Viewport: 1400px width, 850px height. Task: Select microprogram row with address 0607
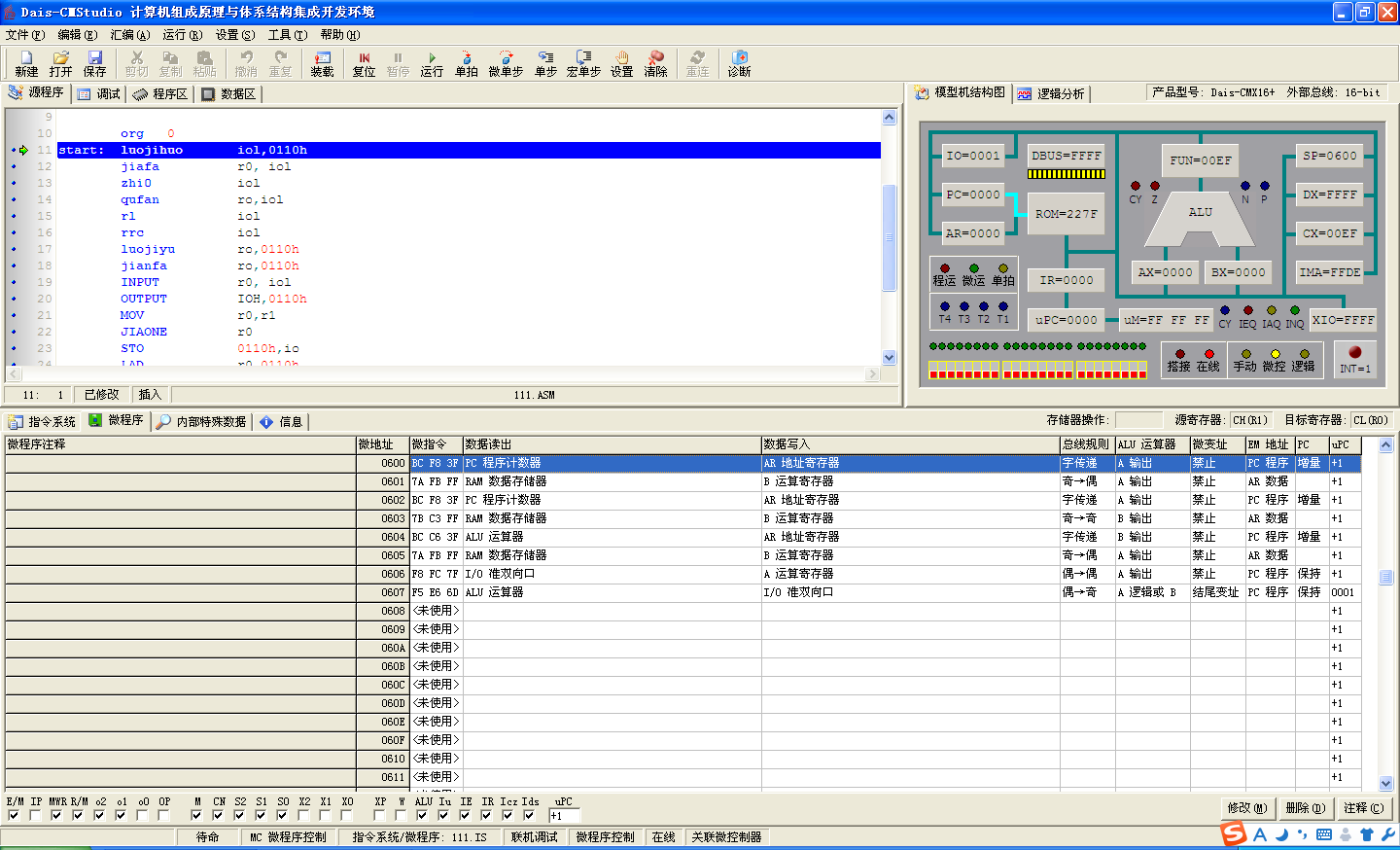pyautogui.click(x=682, y=592)
